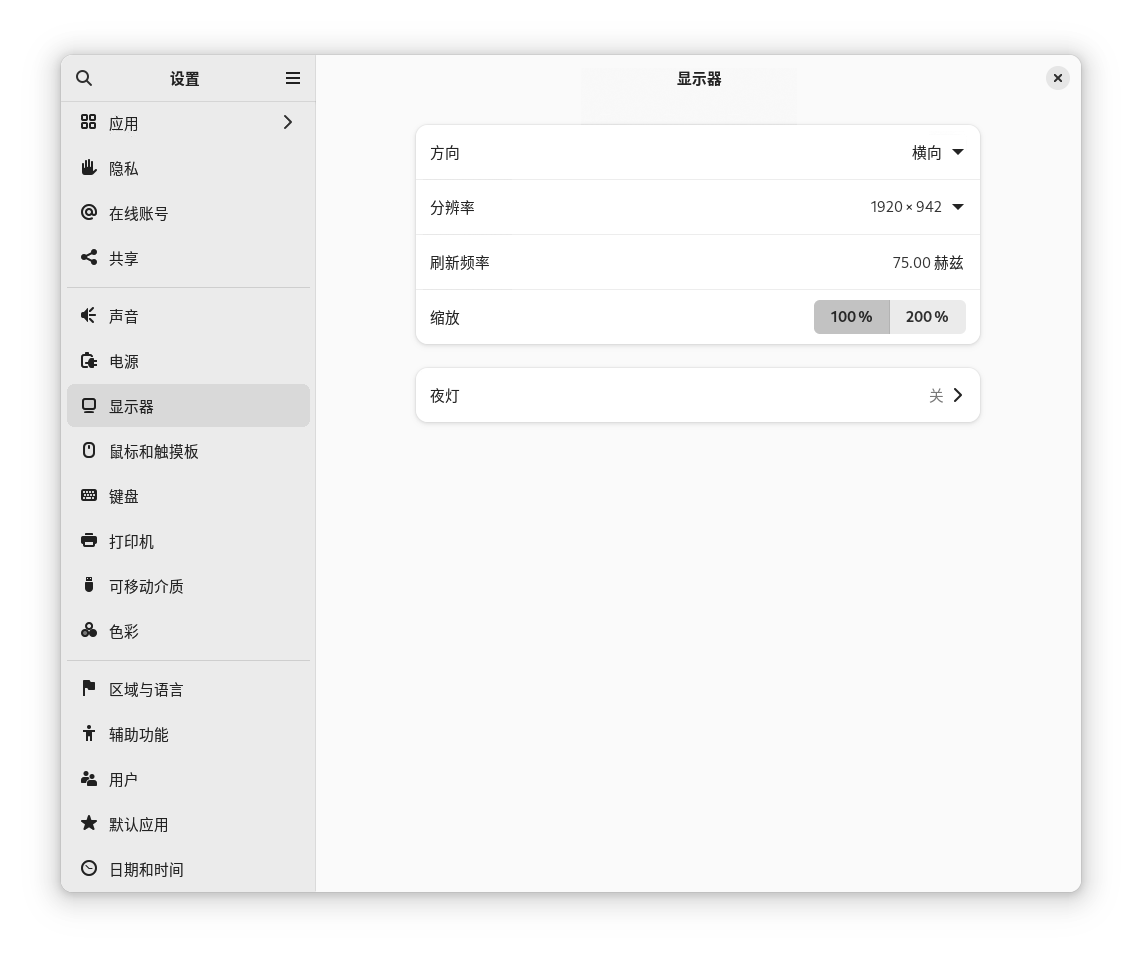Image resolution: width=1142 pixels, height=959 pixels.
Task: Select 200% scaling option
Action: click(x=927, y=317)
